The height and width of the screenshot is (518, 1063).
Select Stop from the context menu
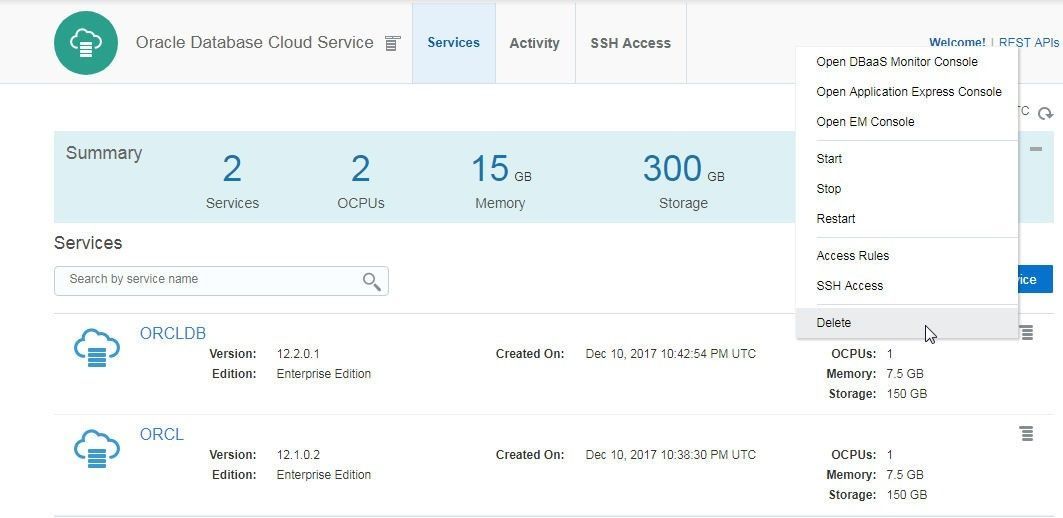[906, 188]
